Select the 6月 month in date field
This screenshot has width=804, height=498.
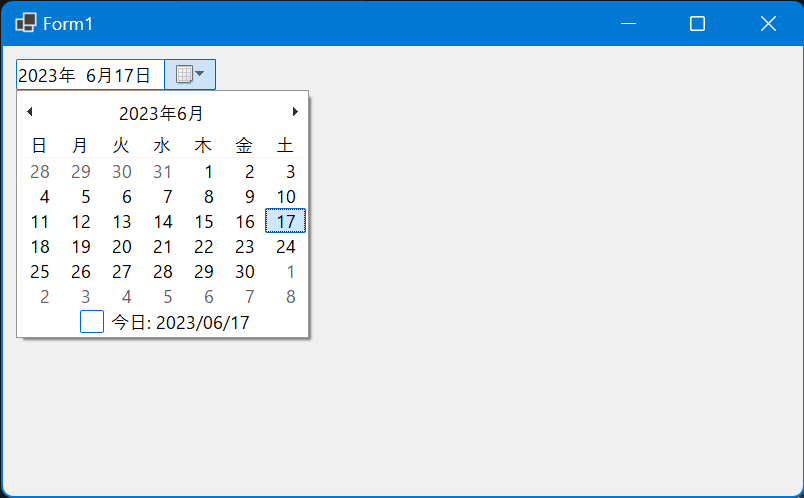click(x=99, y=75)
